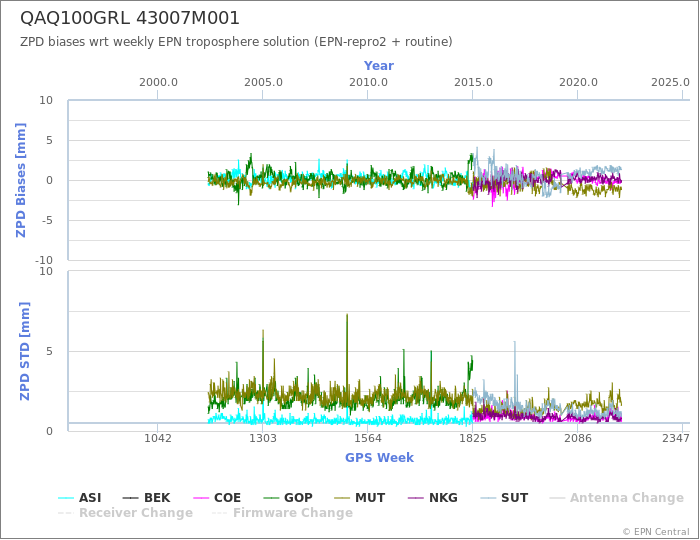The height and width of the screenshot is (540, 700).
Task: Toggle the MUT series in legend
Action: (359, 498)
